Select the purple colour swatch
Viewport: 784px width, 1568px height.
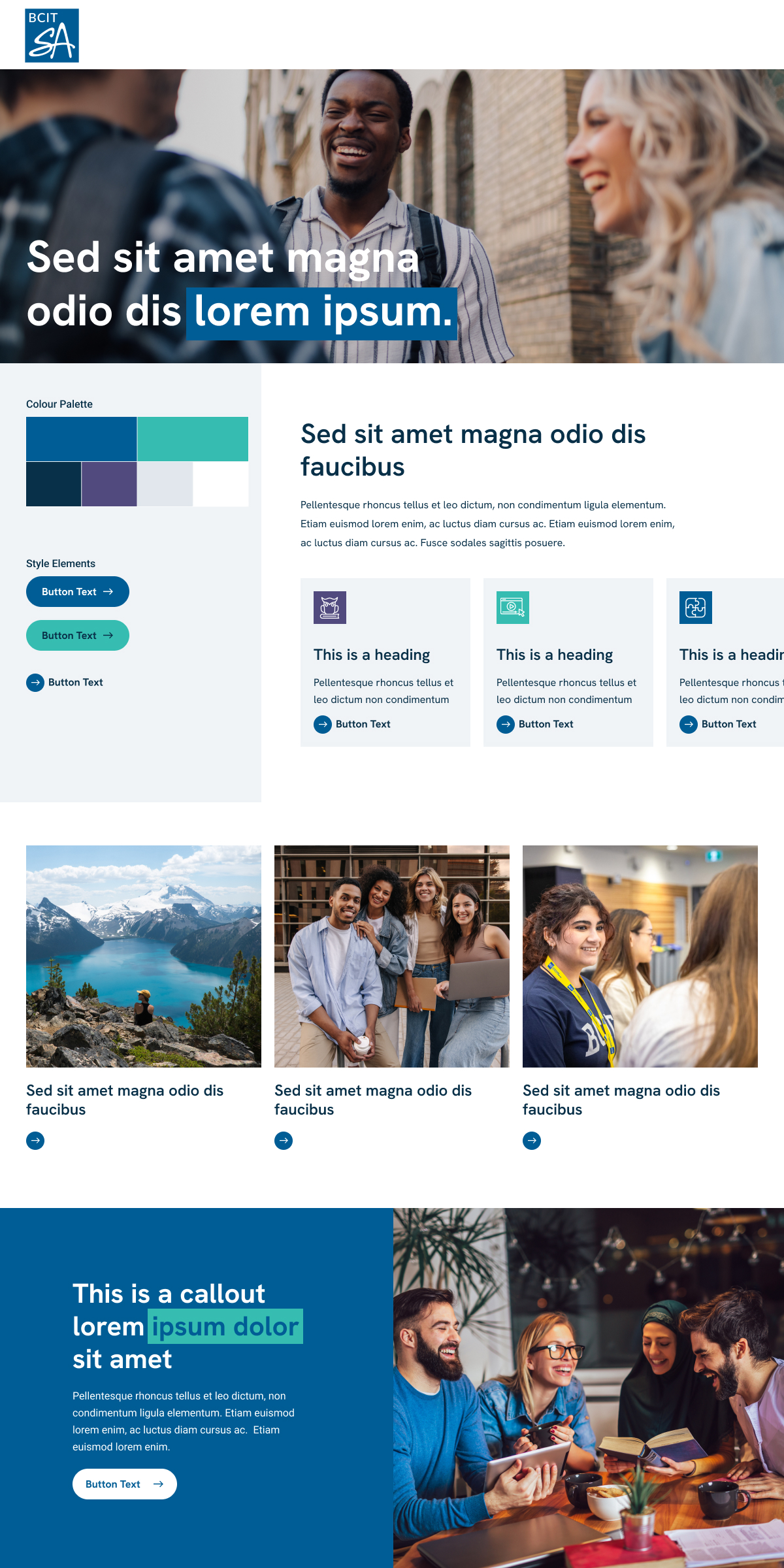[109, 484]
